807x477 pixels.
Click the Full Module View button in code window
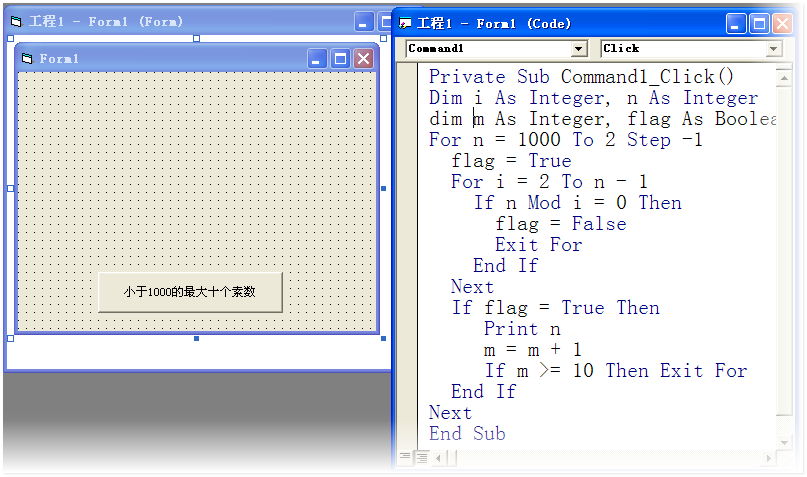[x=422, y=457]
